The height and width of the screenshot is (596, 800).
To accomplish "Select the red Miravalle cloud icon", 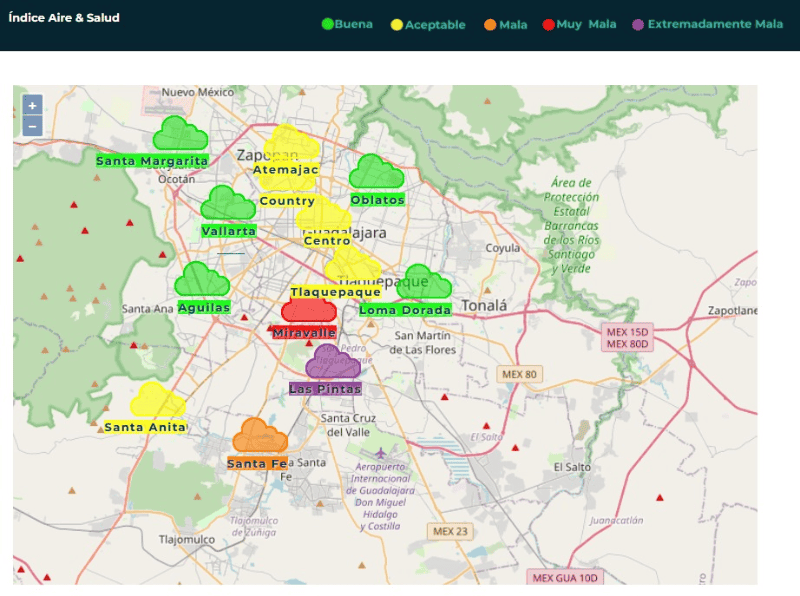I will (x=308, y=308).
